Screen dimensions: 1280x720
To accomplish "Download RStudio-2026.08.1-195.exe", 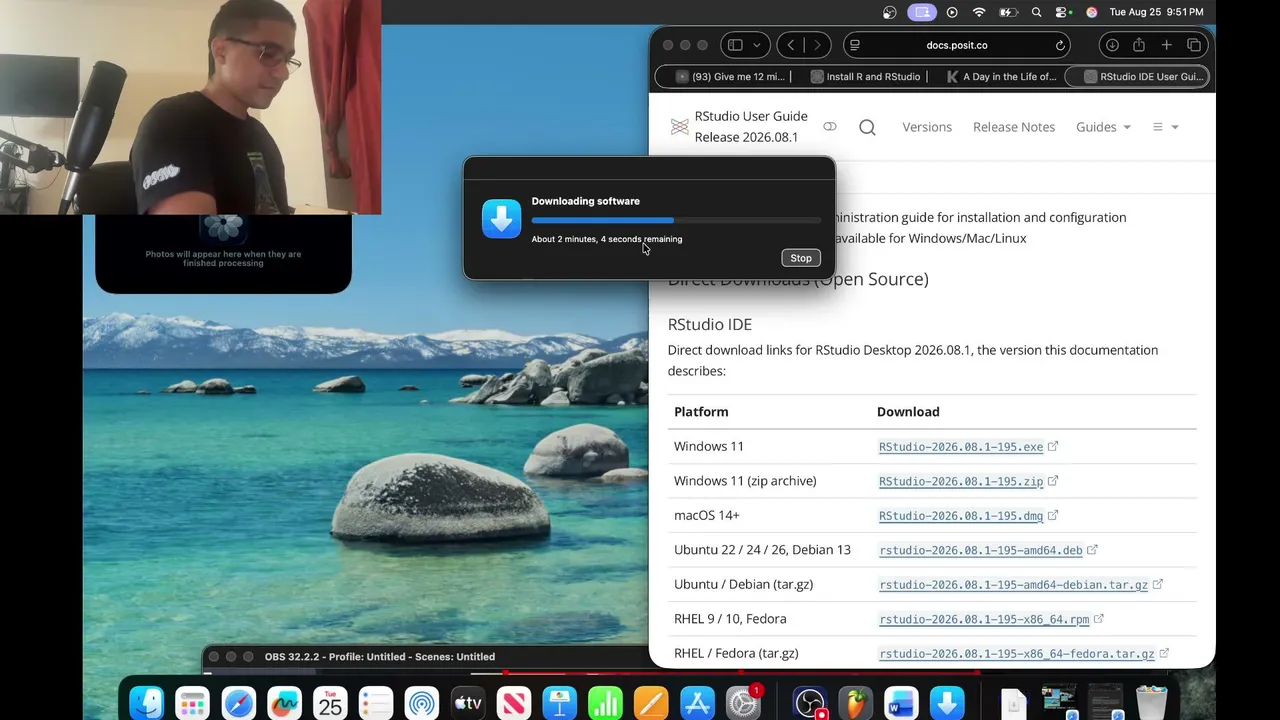I will 961,447.
